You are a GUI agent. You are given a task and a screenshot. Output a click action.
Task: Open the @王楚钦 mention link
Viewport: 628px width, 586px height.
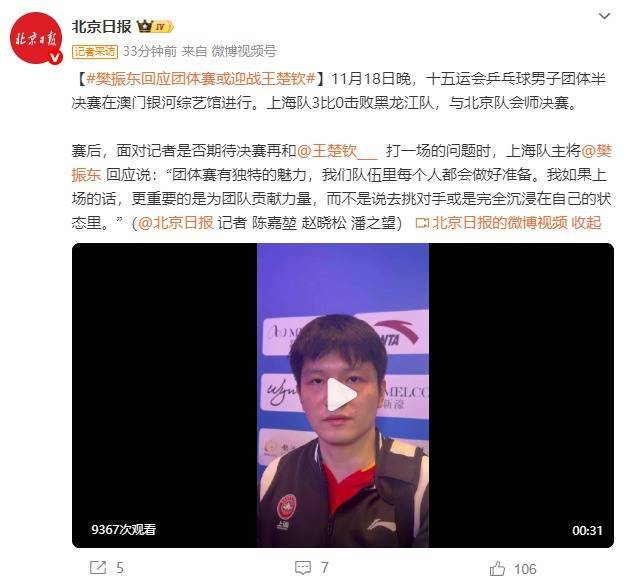click(x=337, y=151)
